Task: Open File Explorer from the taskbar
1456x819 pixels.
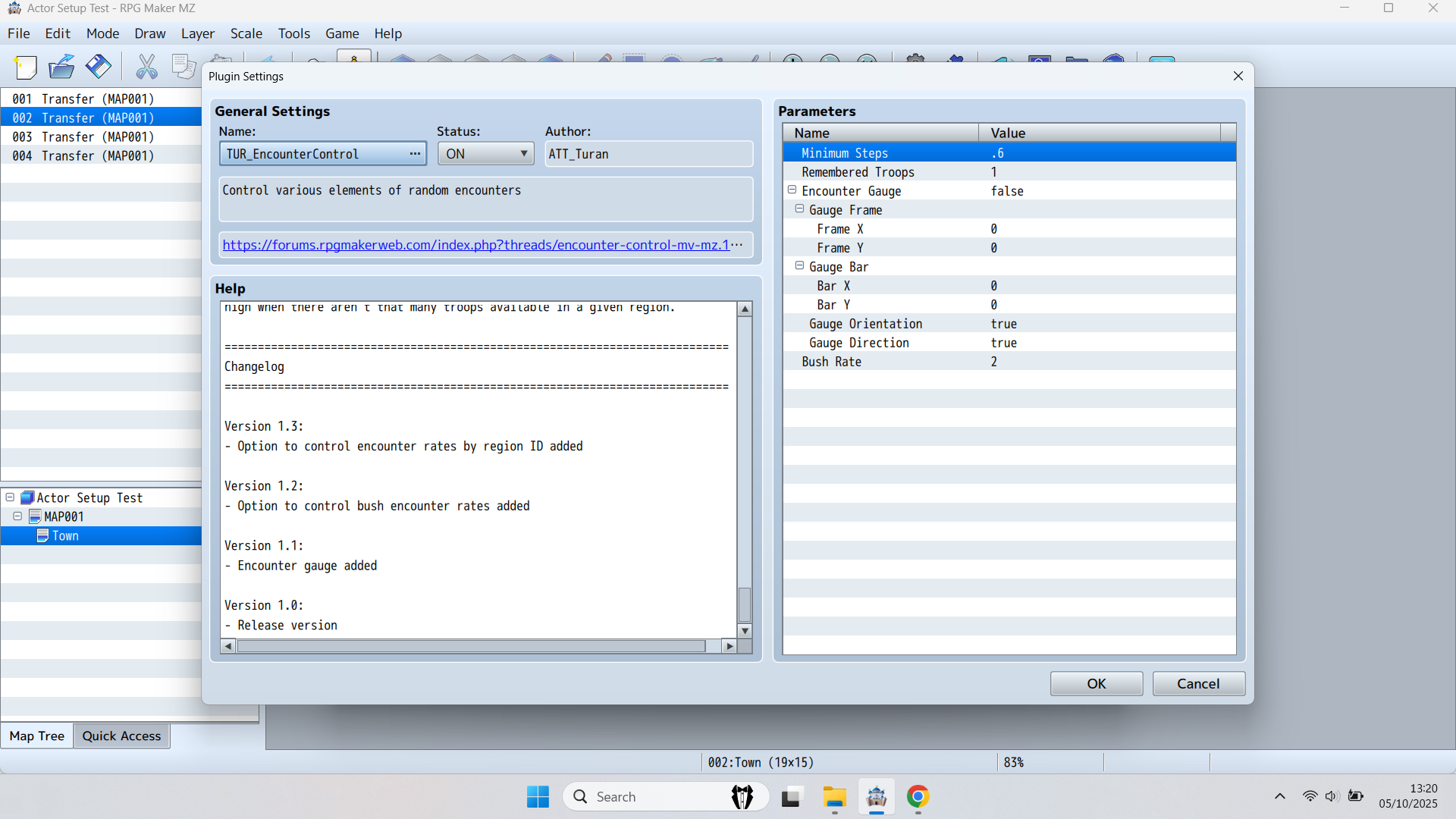Action: pyautogui.click(x=834, y=797)
